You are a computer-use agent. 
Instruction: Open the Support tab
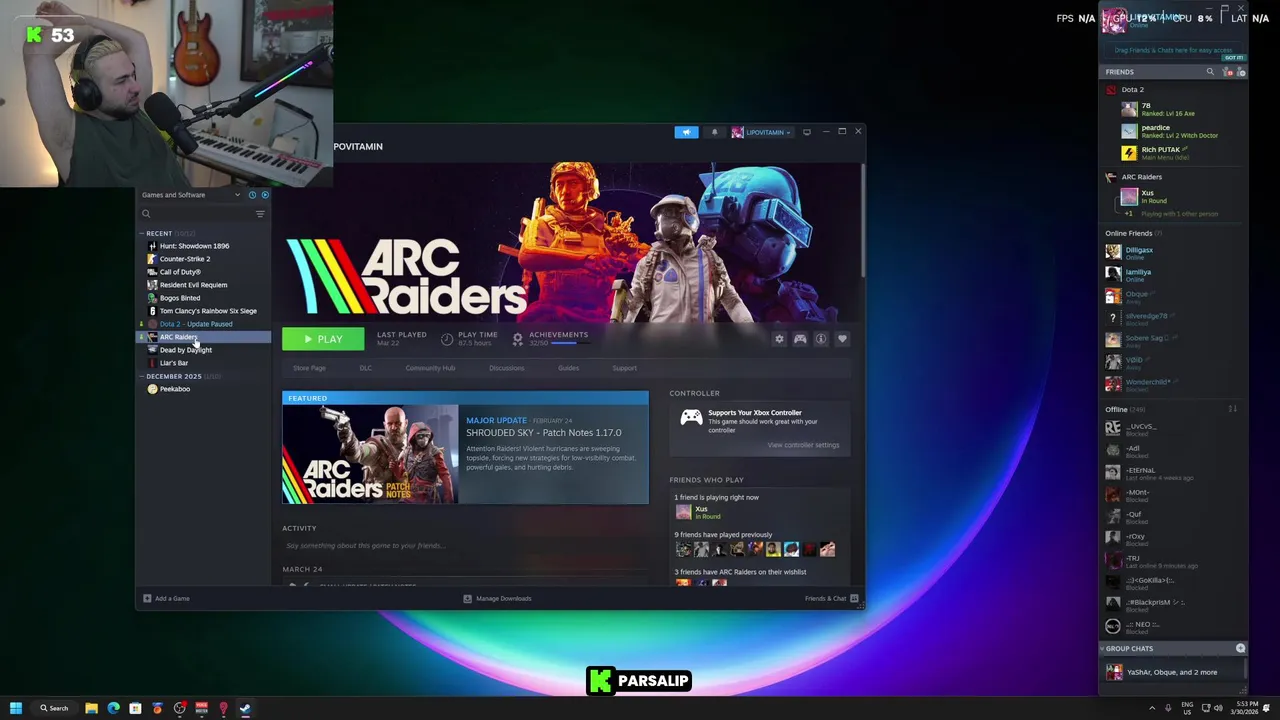pyautogui.click(x=624, y=368)
